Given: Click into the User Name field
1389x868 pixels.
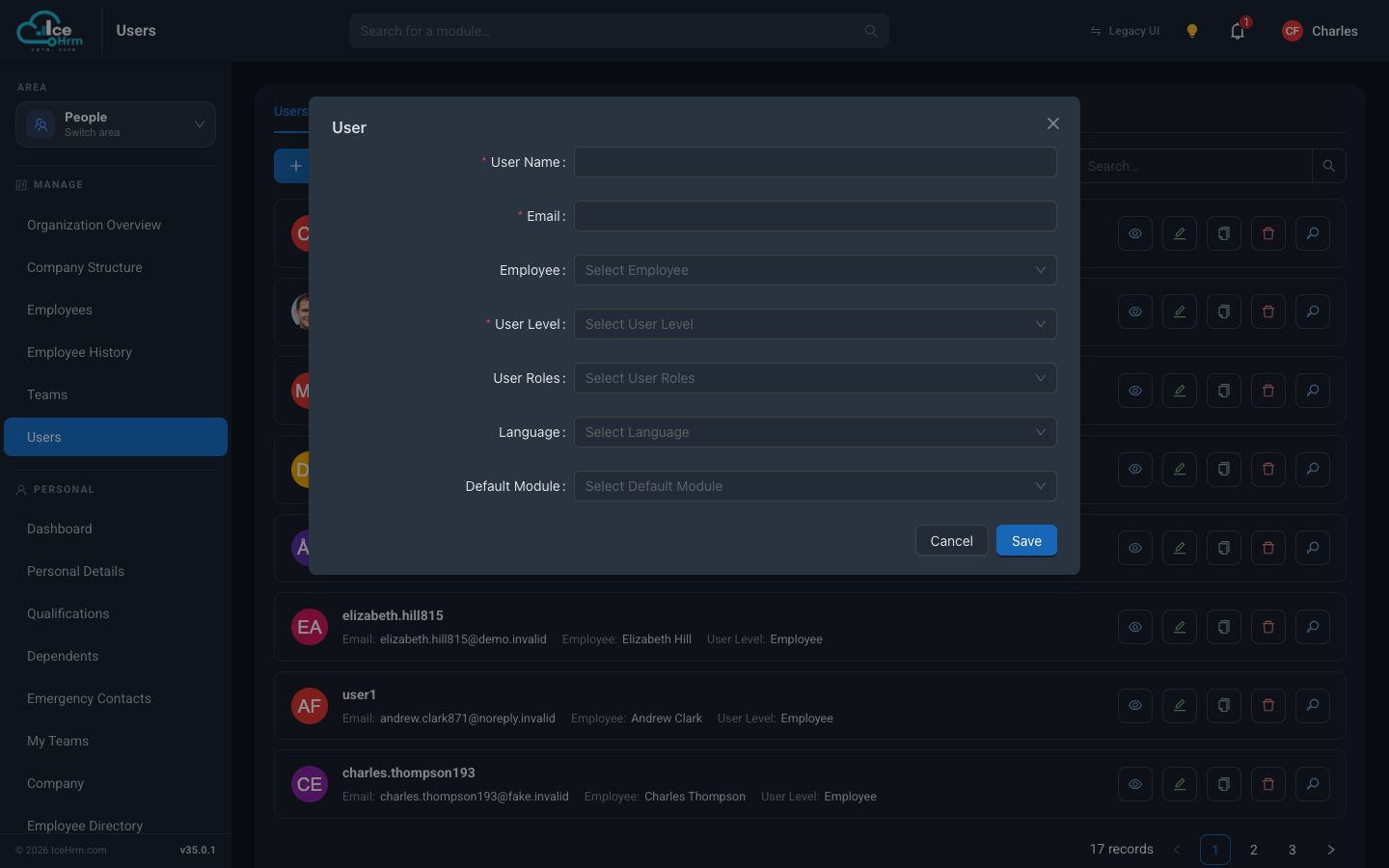Looking at the screenshot, I should 815,162.
